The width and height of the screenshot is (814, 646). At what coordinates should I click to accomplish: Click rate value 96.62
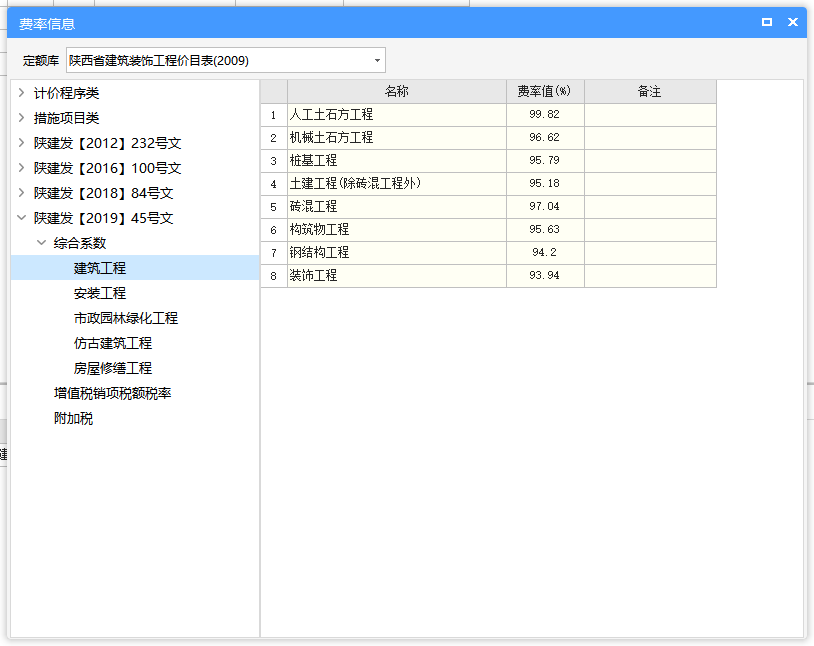tap(545, 138)
